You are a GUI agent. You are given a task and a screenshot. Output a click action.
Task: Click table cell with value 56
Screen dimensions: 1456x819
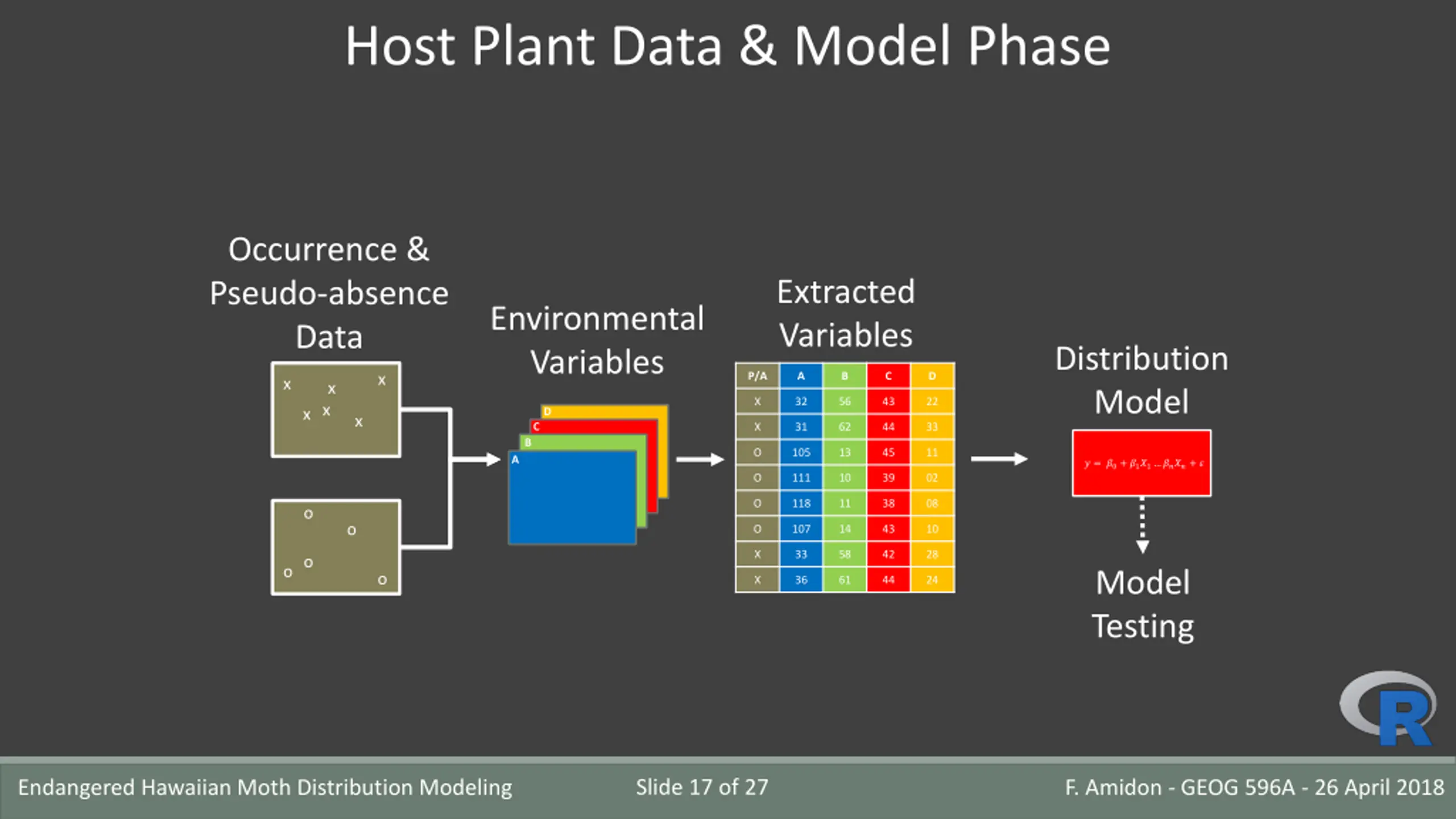pyautogui.click(x=845, y=402)
